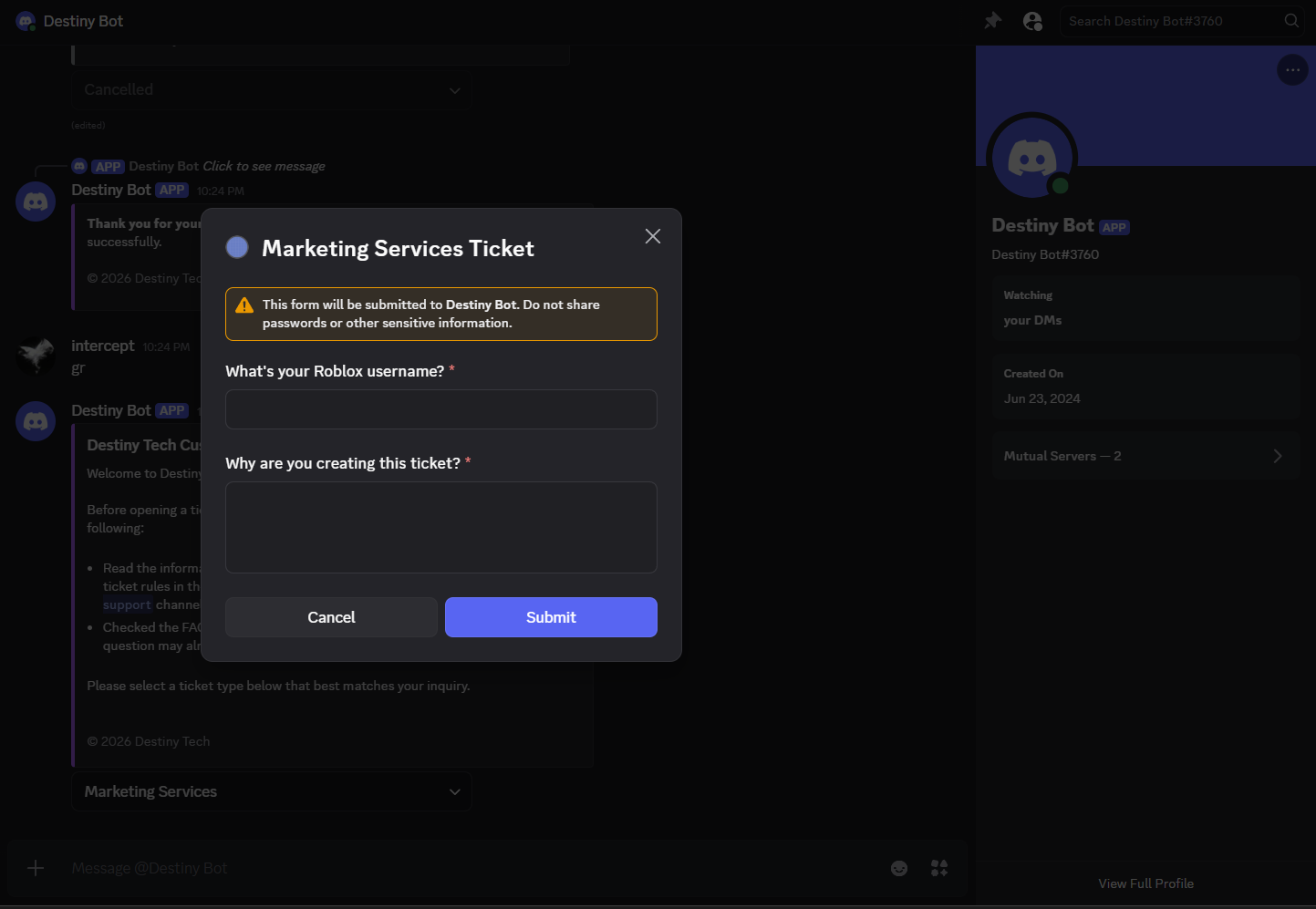Viewport: 1316px width, 909px height.
Task: Click the Destiny Bot#3760 profile tag
Action: pos(1045,254)
